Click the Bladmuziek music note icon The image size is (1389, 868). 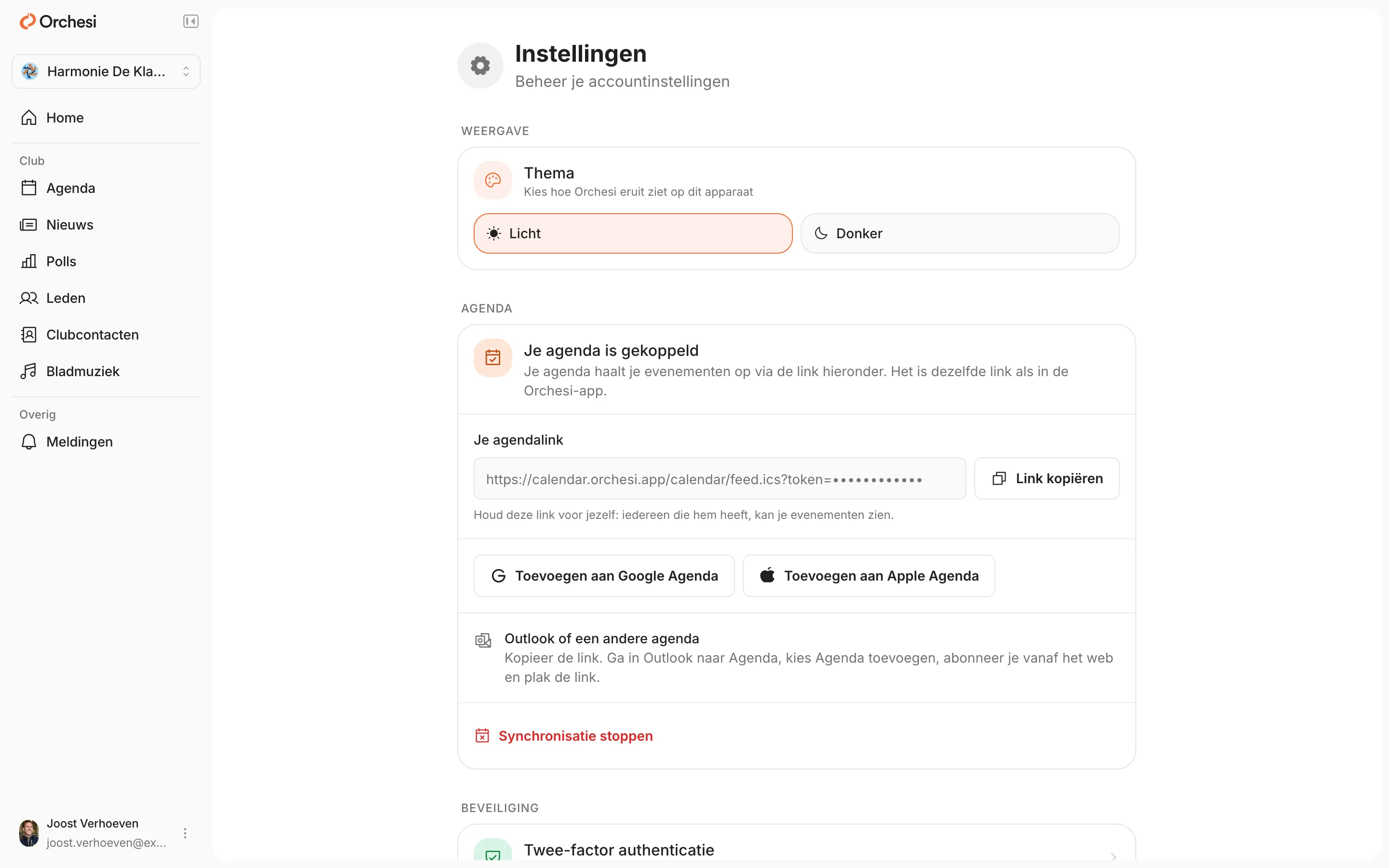[x=29, y=371]
